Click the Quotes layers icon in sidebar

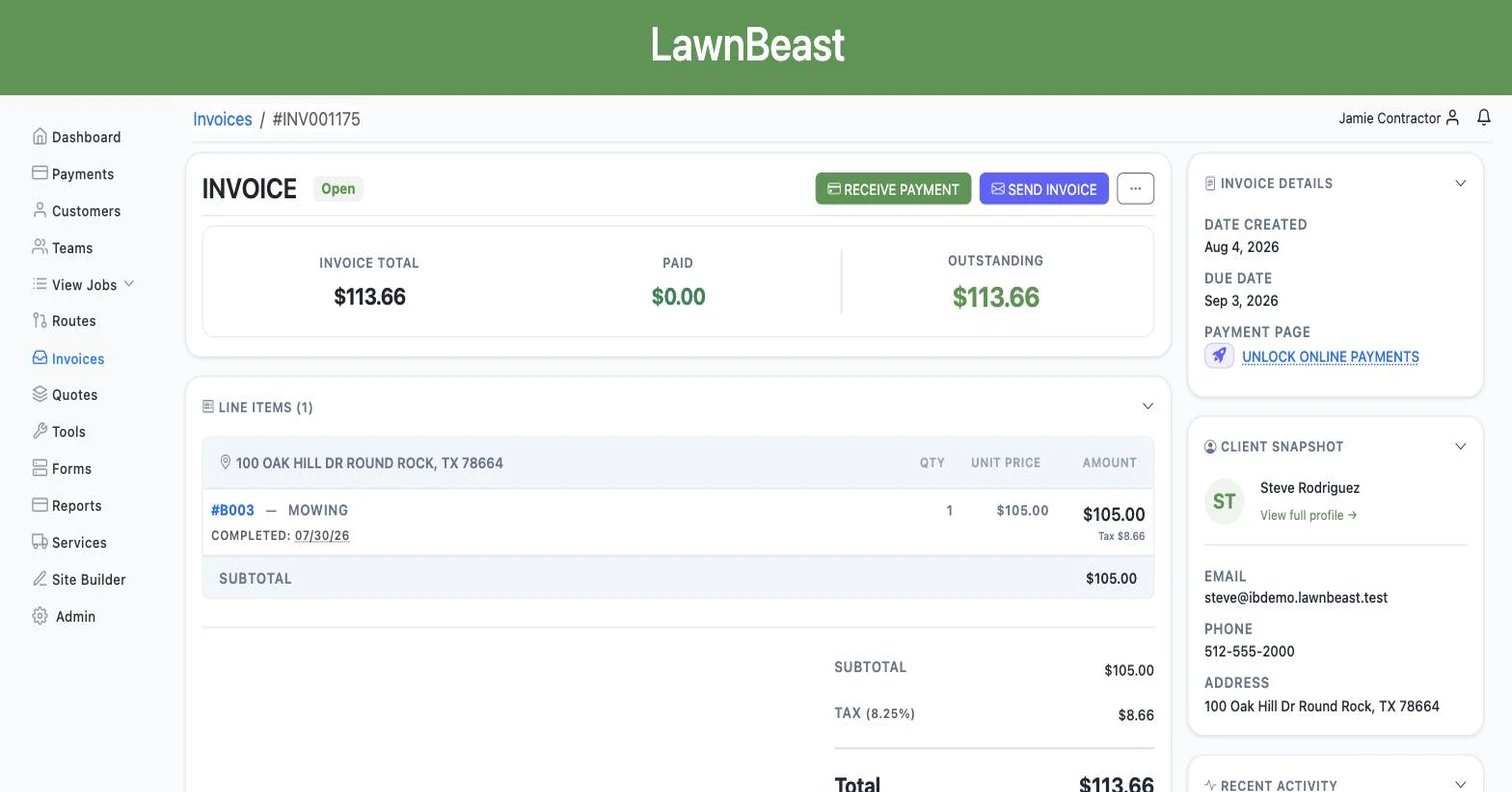[40, 394]
